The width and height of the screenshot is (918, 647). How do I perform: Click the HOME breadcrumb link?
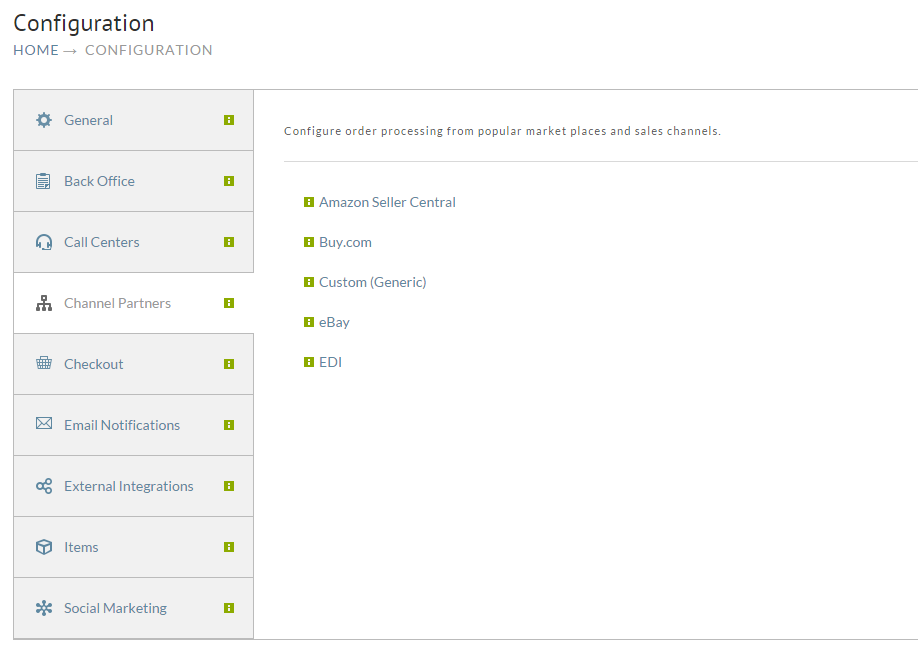(36, 50)
